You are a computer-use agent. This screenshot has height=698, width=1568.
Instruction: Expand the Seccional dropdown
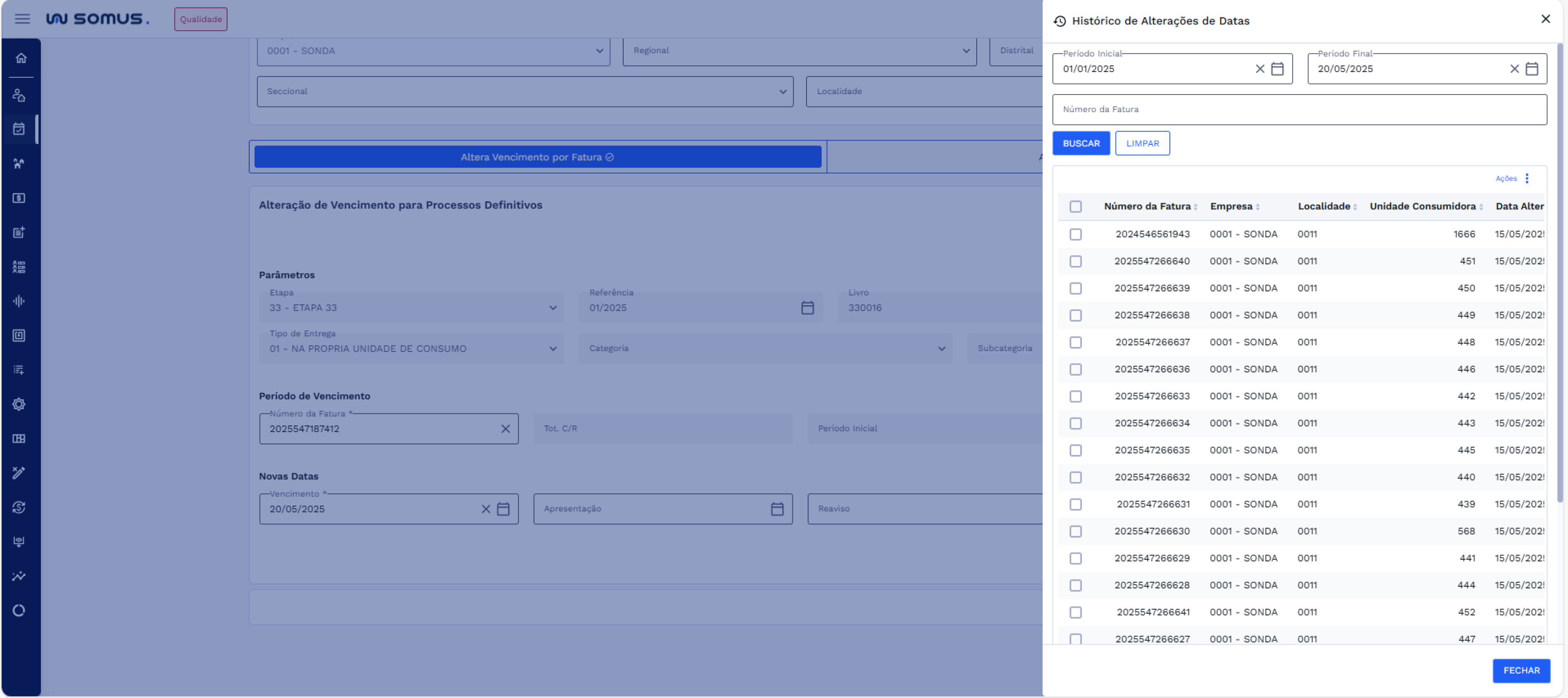[x=782, y=91]
